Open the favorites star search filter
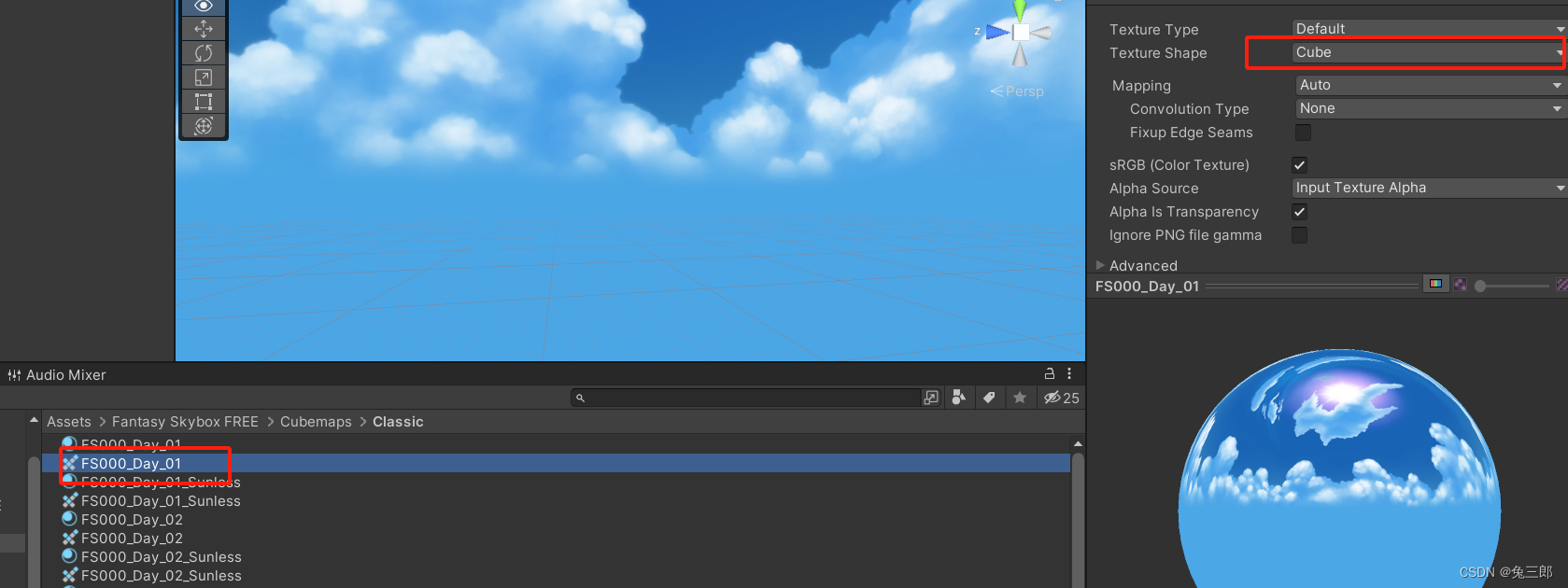The width and height of the screenshot is (1568, 588). point(1020,398)
